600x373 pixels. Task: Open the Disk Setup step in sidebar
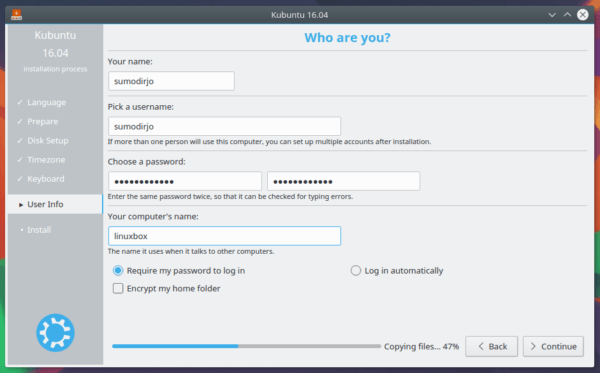coord(48,140)
